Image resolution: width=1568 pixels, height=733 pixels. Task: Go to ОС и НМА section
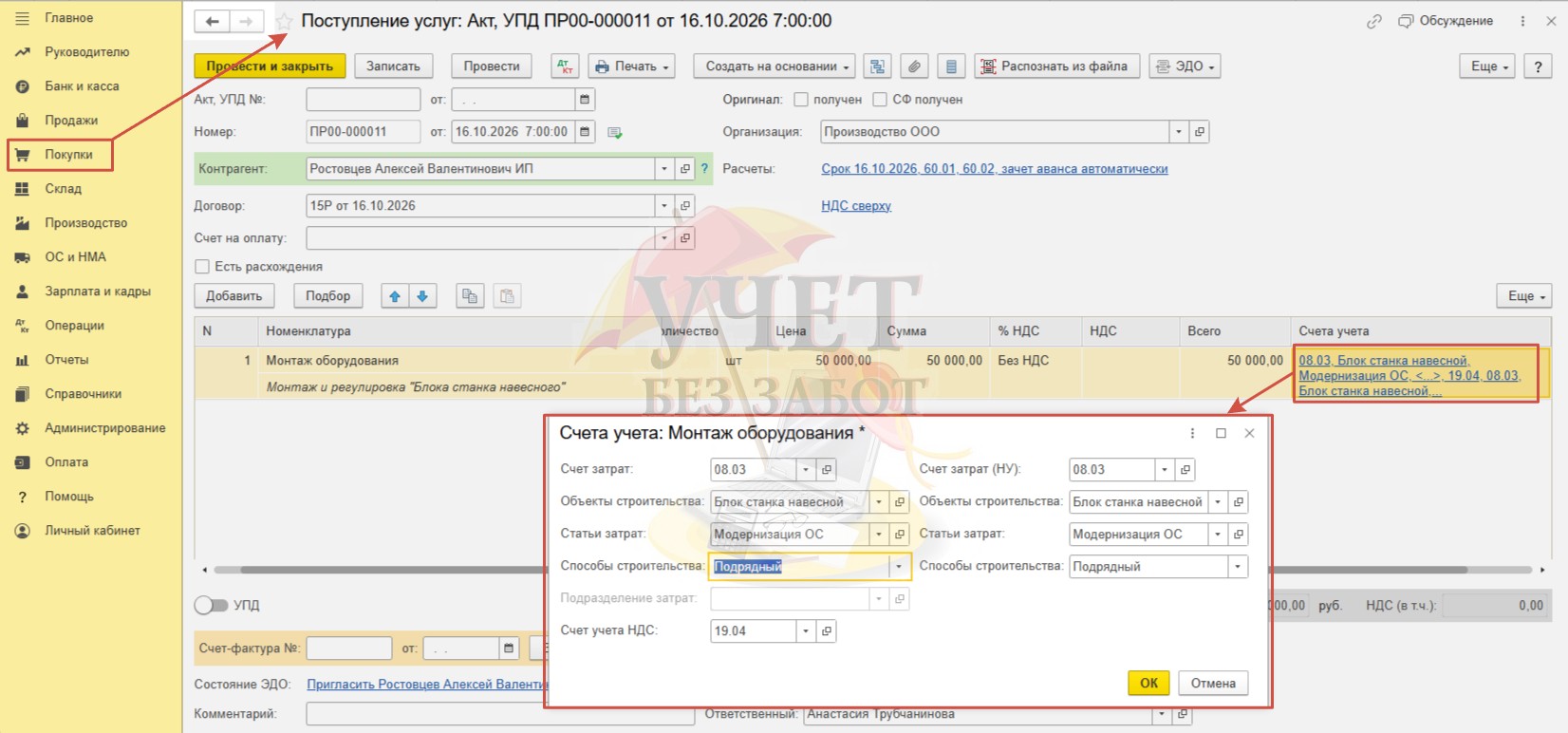click(75, 257)
